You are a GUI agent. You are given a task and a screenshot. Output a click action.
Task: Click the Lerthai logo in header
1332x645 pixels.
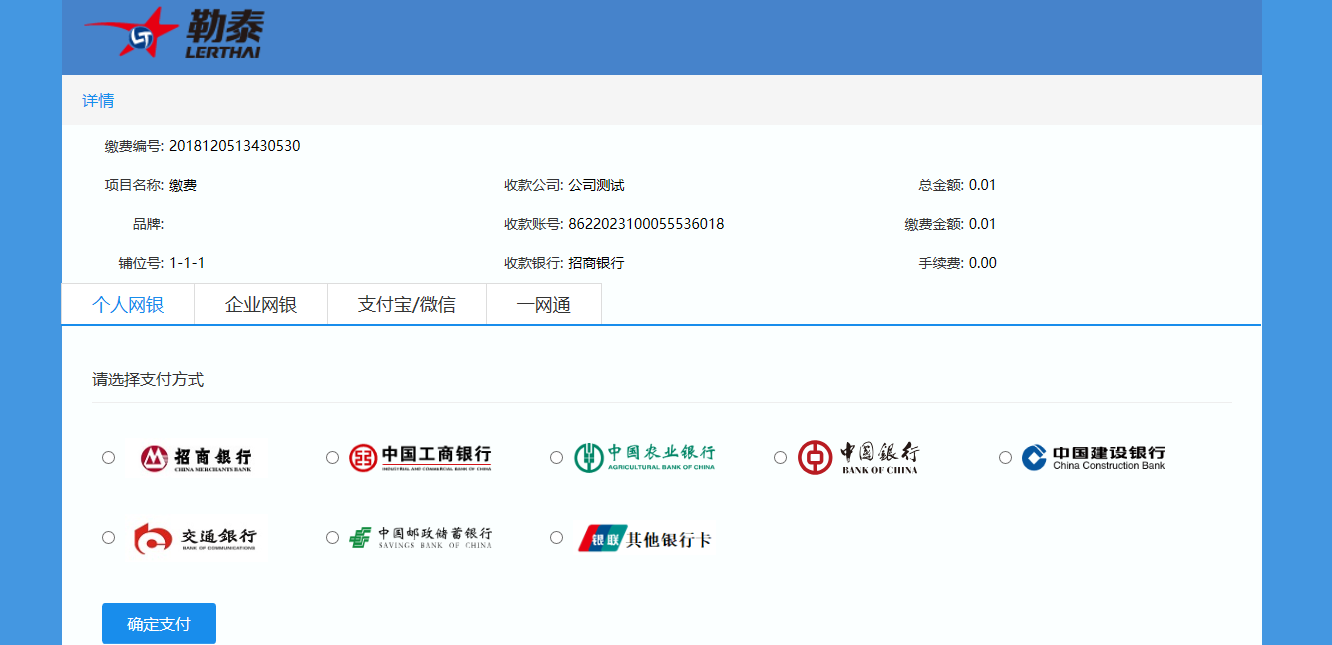tap(174, 33)
